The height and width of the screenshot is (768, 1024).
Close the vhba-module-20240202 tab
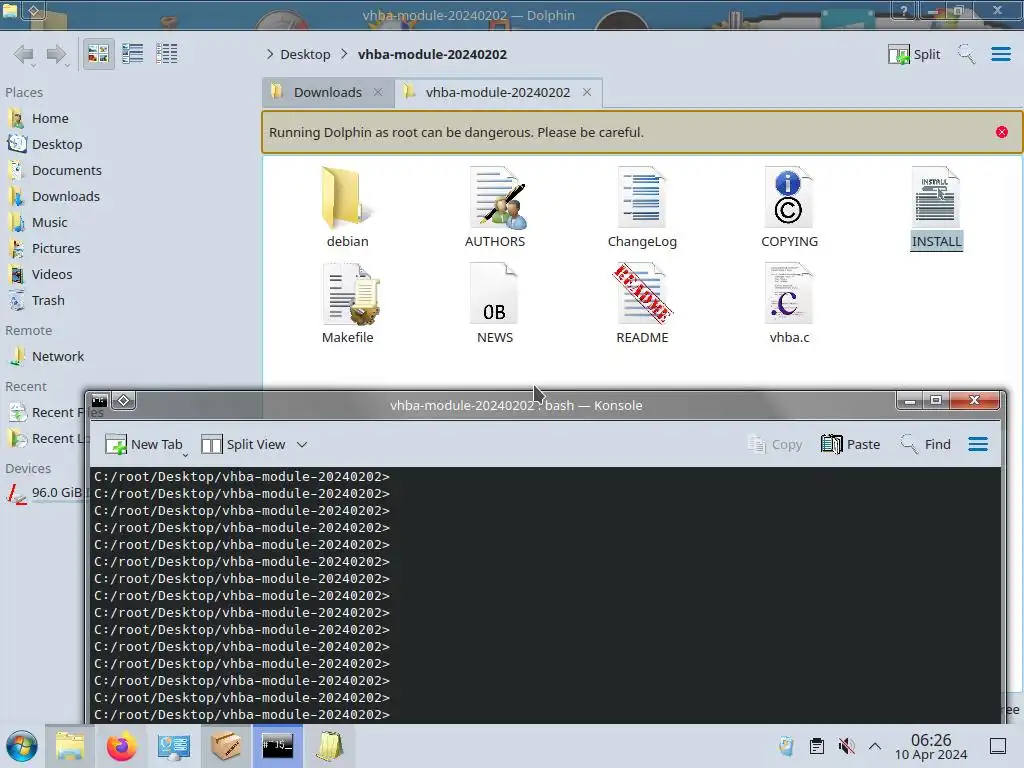(587, 92)
